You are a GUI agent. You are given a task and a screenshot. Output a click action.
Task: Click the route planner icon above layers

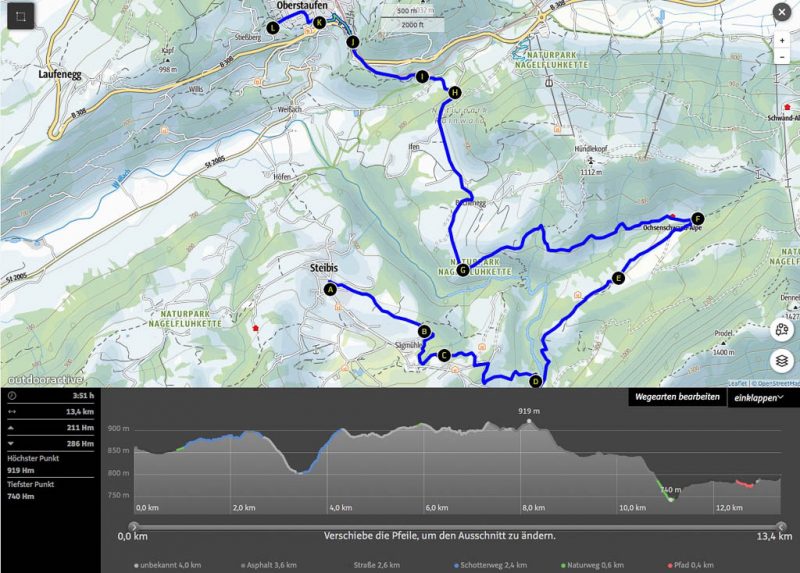coord(782,330)
